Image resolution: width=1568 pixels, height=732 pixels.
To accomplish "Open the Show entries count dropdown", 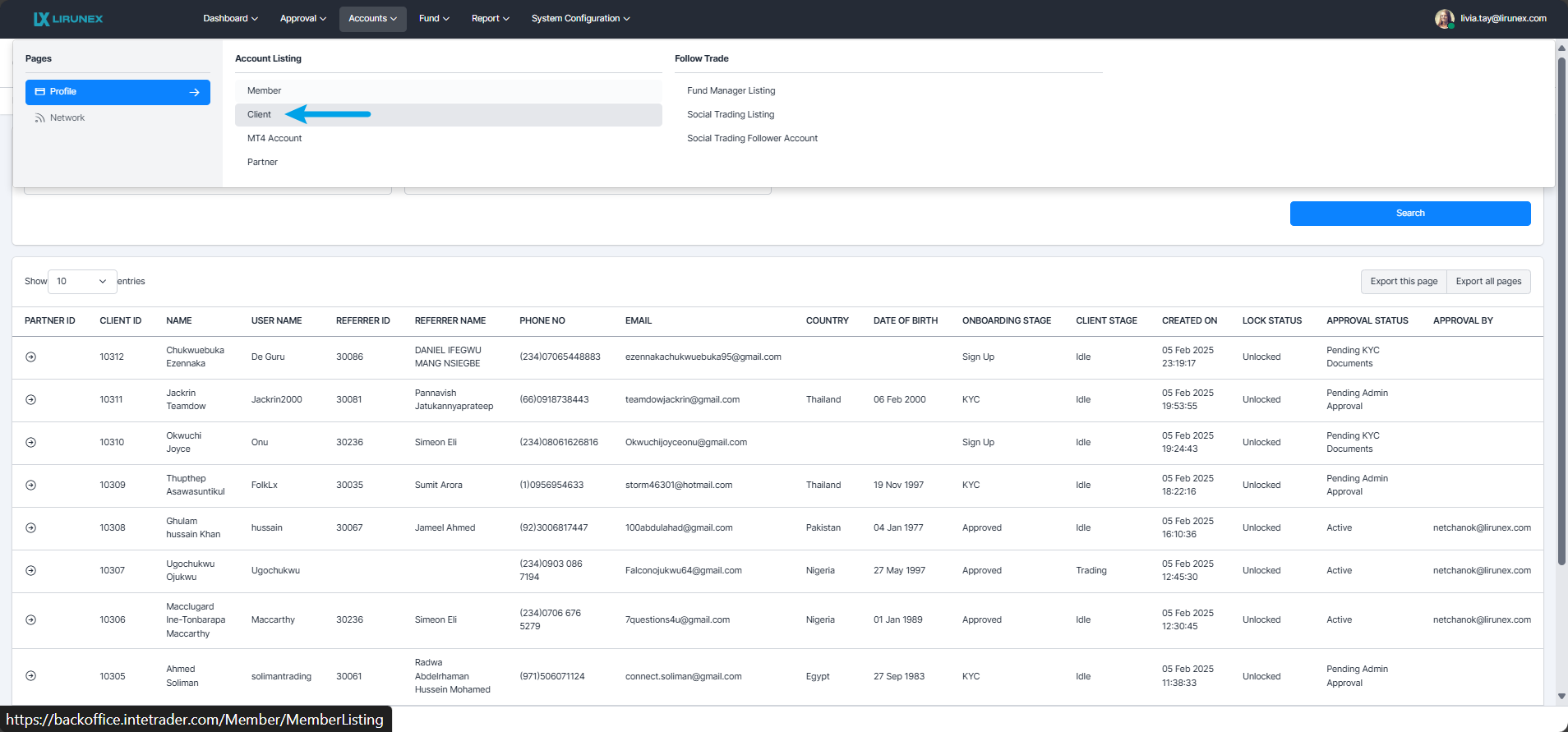I will (82, 281).
